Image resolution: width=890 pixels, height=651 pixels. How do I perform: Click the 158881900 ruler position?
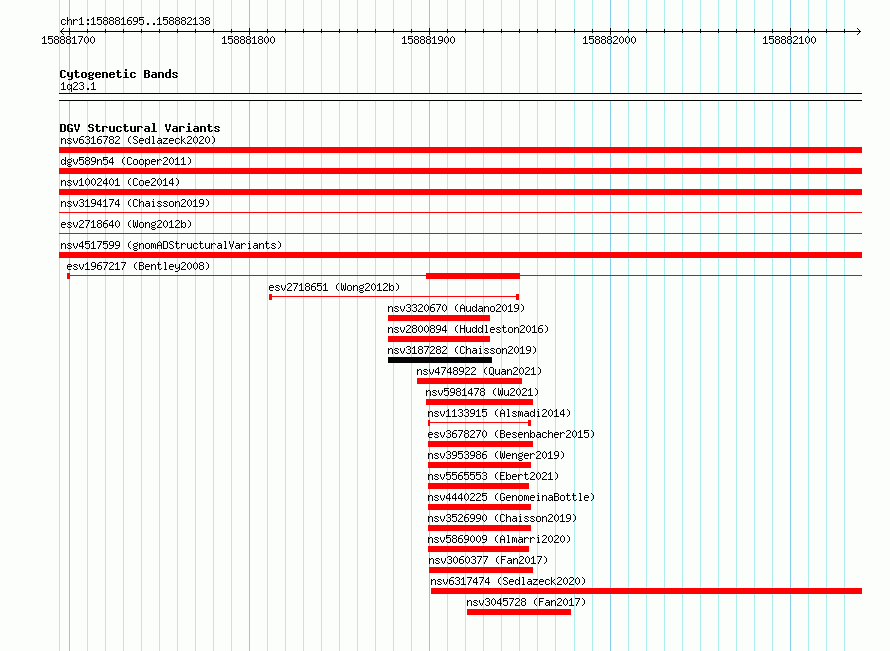pos(428,40)
